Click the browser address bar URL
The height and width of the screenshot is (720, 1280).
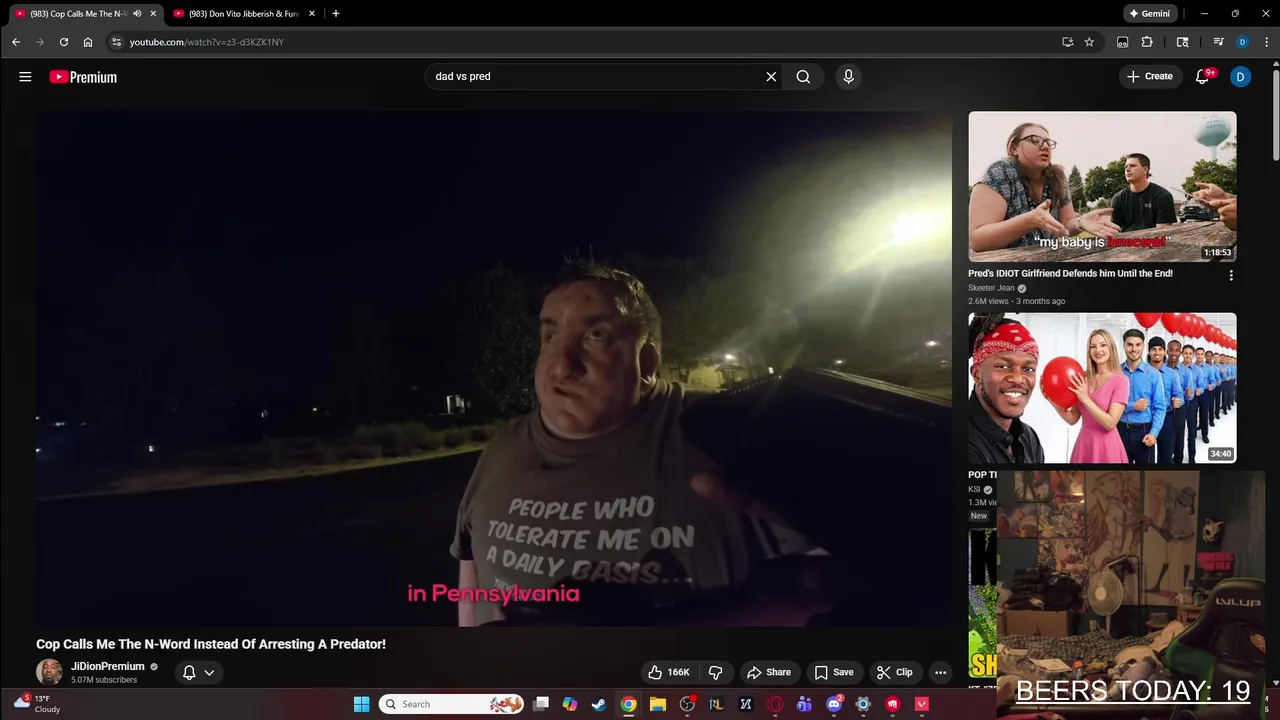[207, 42]
